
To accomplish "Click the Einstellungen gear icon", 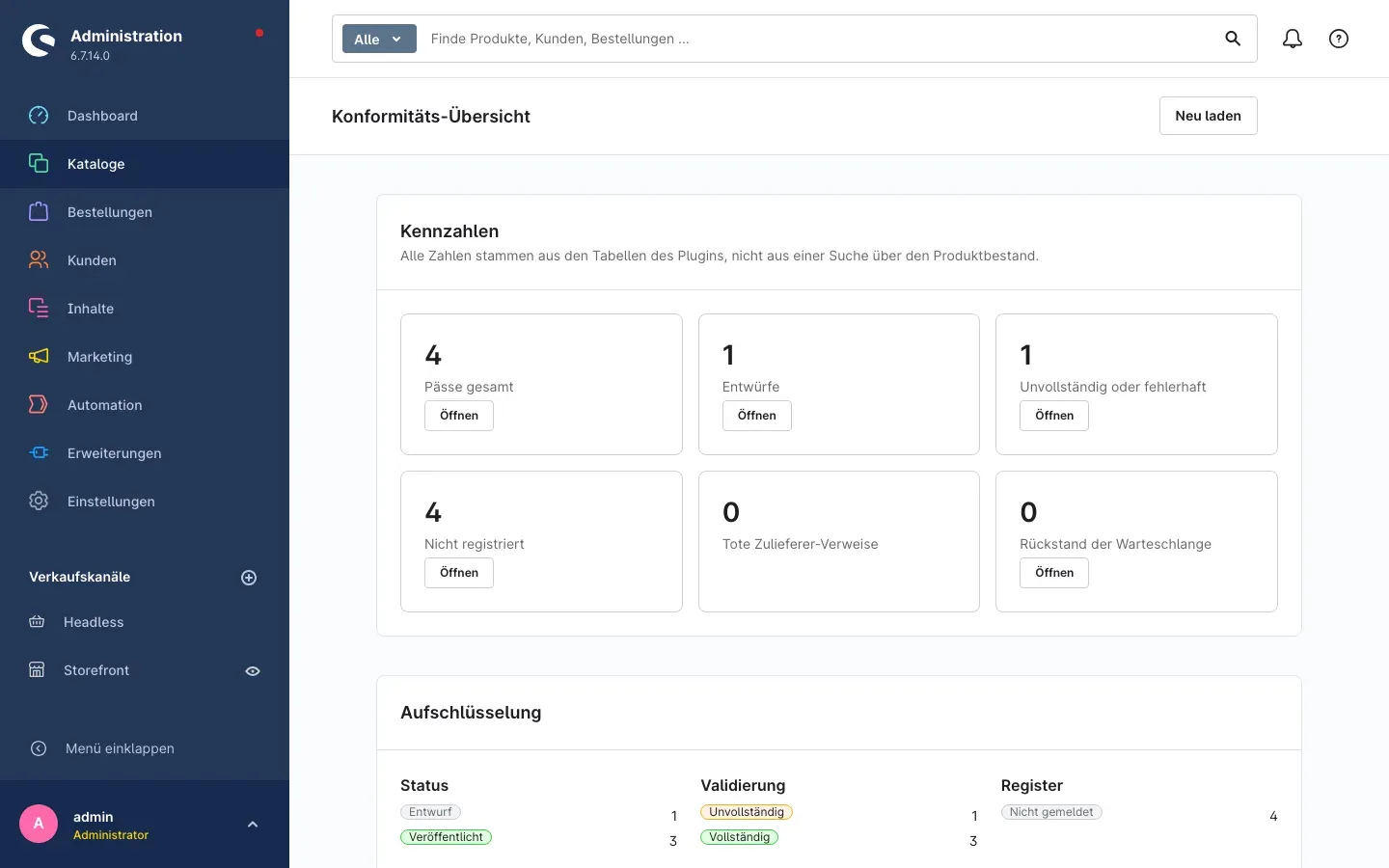I will click(39, 502).
